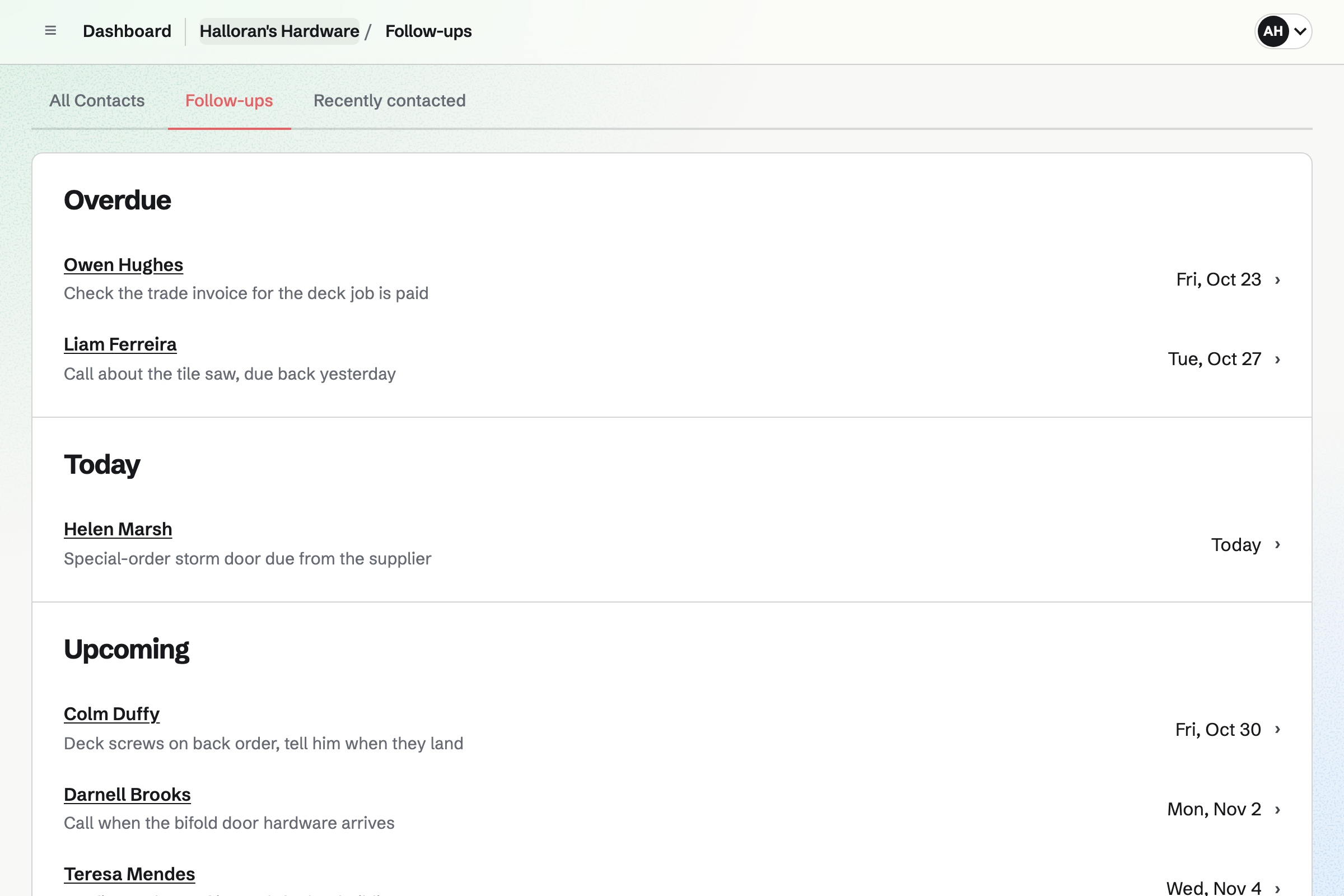
Task: Click the chevron in Helen Marsh's row
Action: click(1278, 544)
